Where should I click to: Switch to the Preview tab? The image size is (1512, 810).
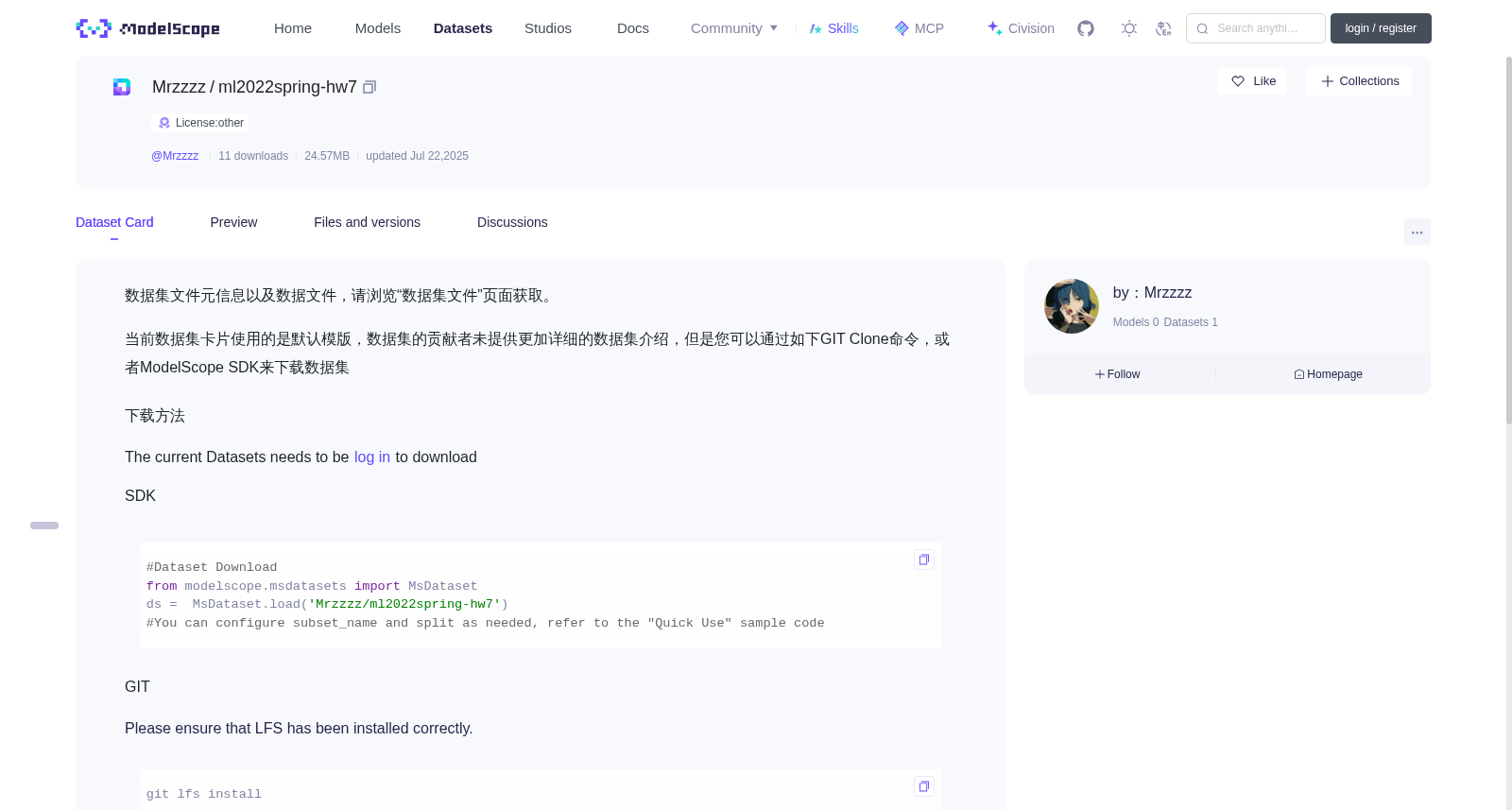[x=233, y=222]
